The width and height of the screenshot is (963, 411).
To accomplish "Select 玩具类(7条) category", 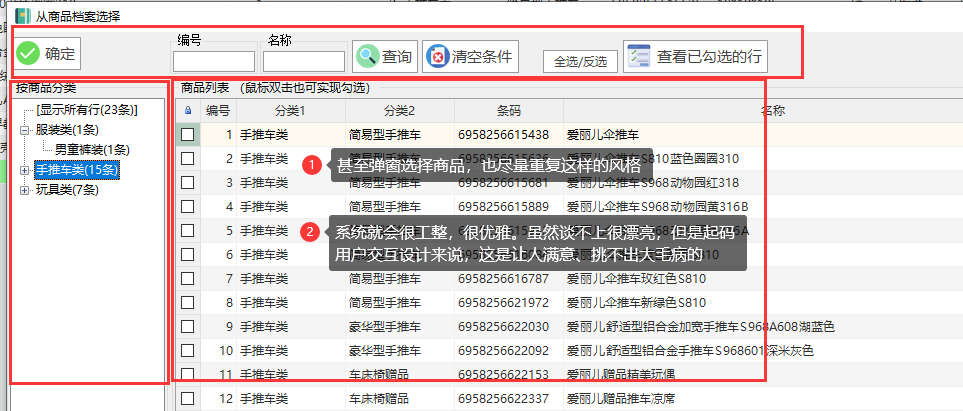I will (x=67, y=190).
